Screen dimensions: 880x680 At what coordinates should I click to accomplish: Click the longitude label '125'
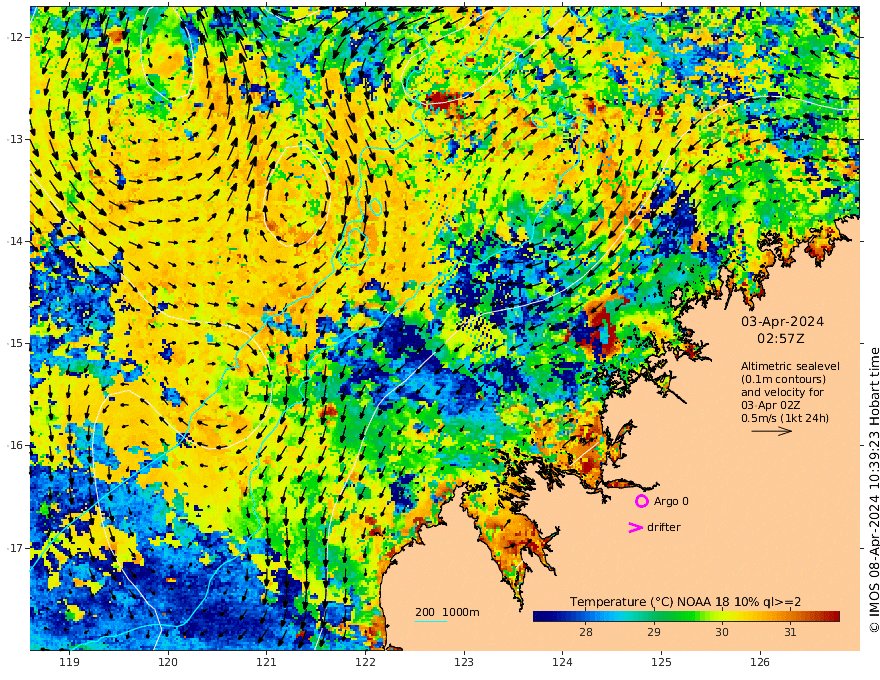point(661,662)
